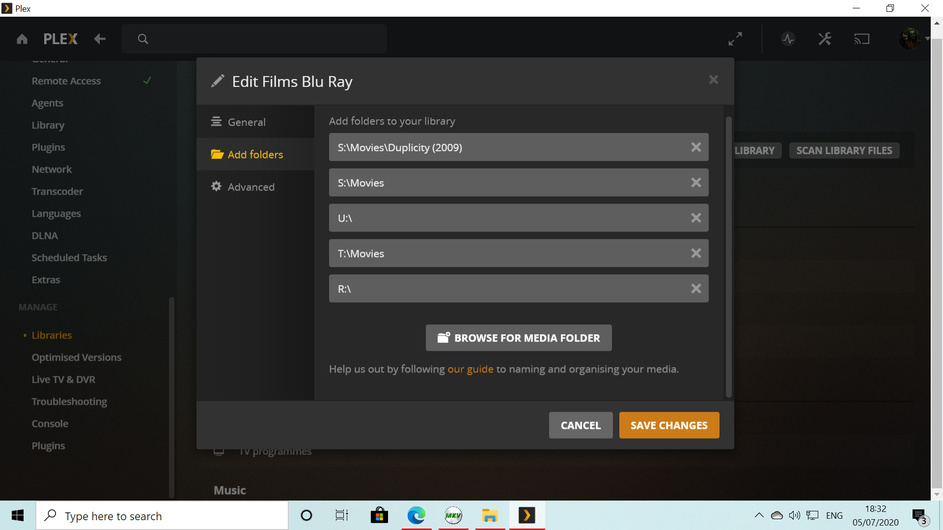
Task: Open the 'our guide' link
Action: 470,369
